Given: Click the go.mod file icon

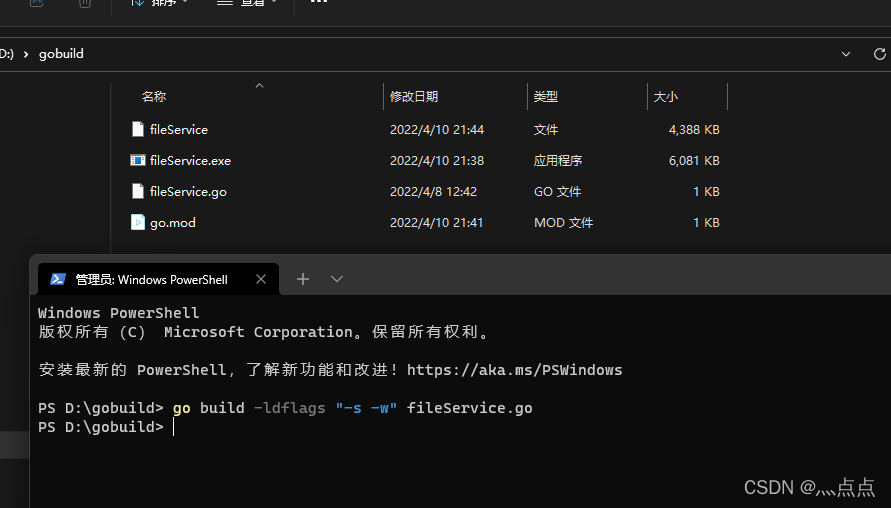Looking at the screenshot, I should (x=138, y=222).
